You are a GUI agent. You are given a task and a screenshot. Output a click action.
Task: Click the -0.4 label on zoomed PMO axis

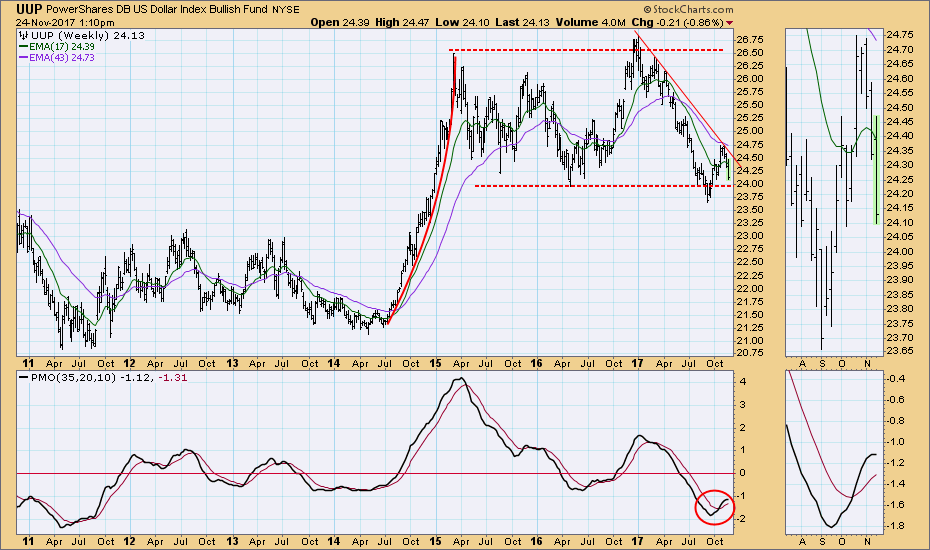(897, 379)
